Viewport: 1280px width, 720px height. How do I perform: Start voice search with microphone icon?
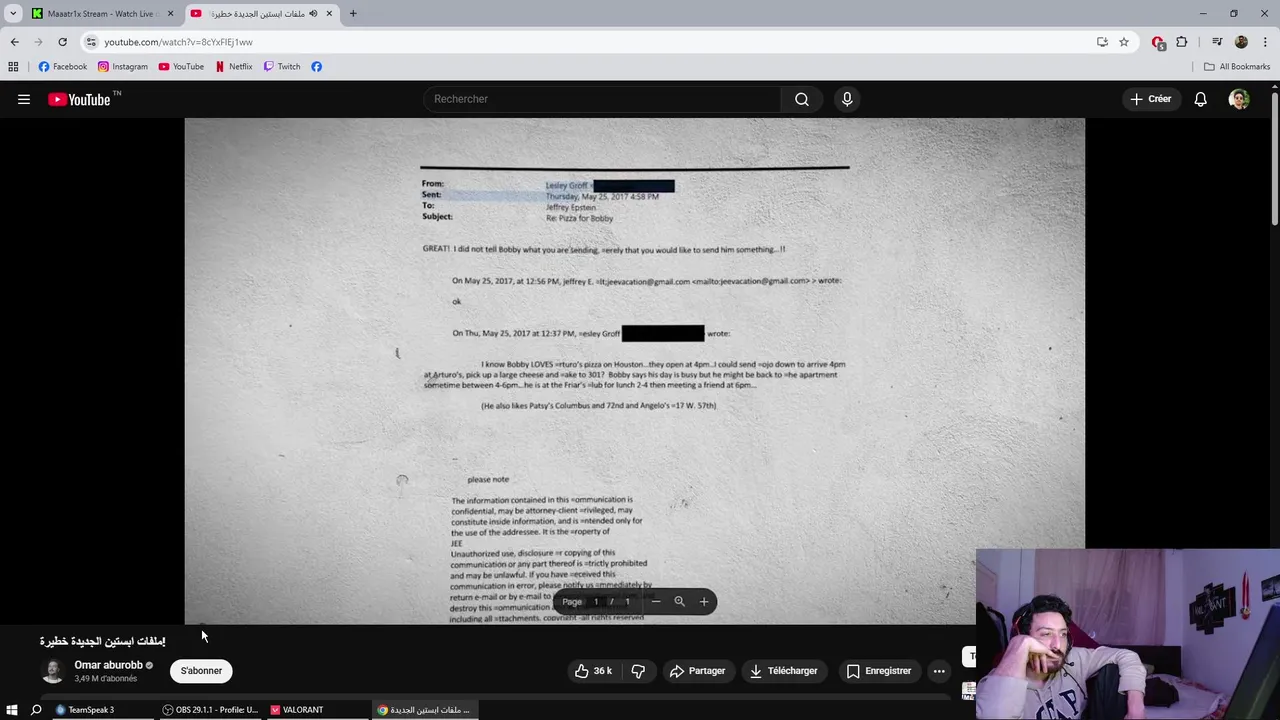point(847,99)
